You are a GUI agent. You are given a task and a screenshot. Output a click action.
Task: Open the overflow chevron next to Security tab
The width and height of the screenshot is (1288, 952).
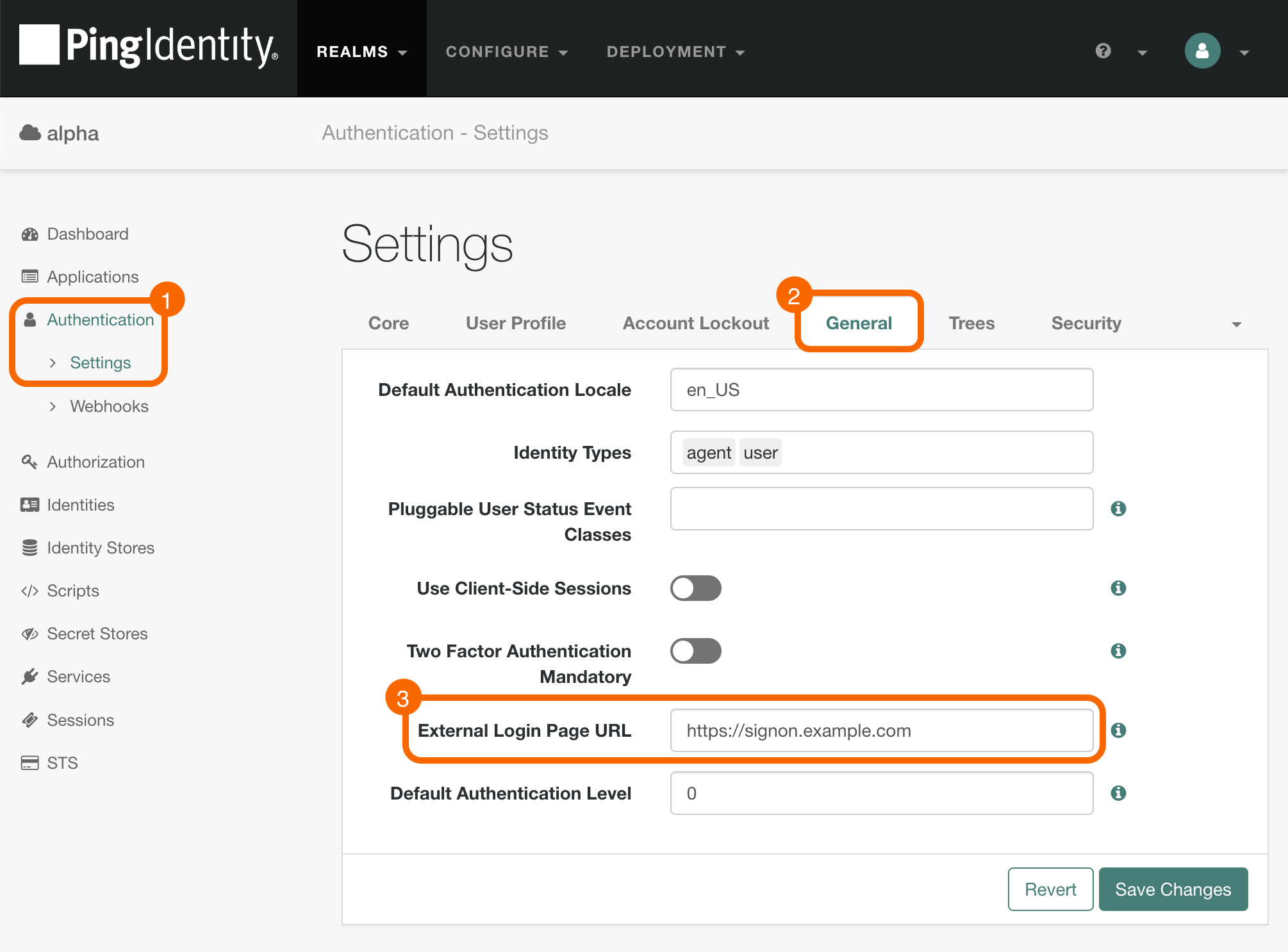(1236, 324)
